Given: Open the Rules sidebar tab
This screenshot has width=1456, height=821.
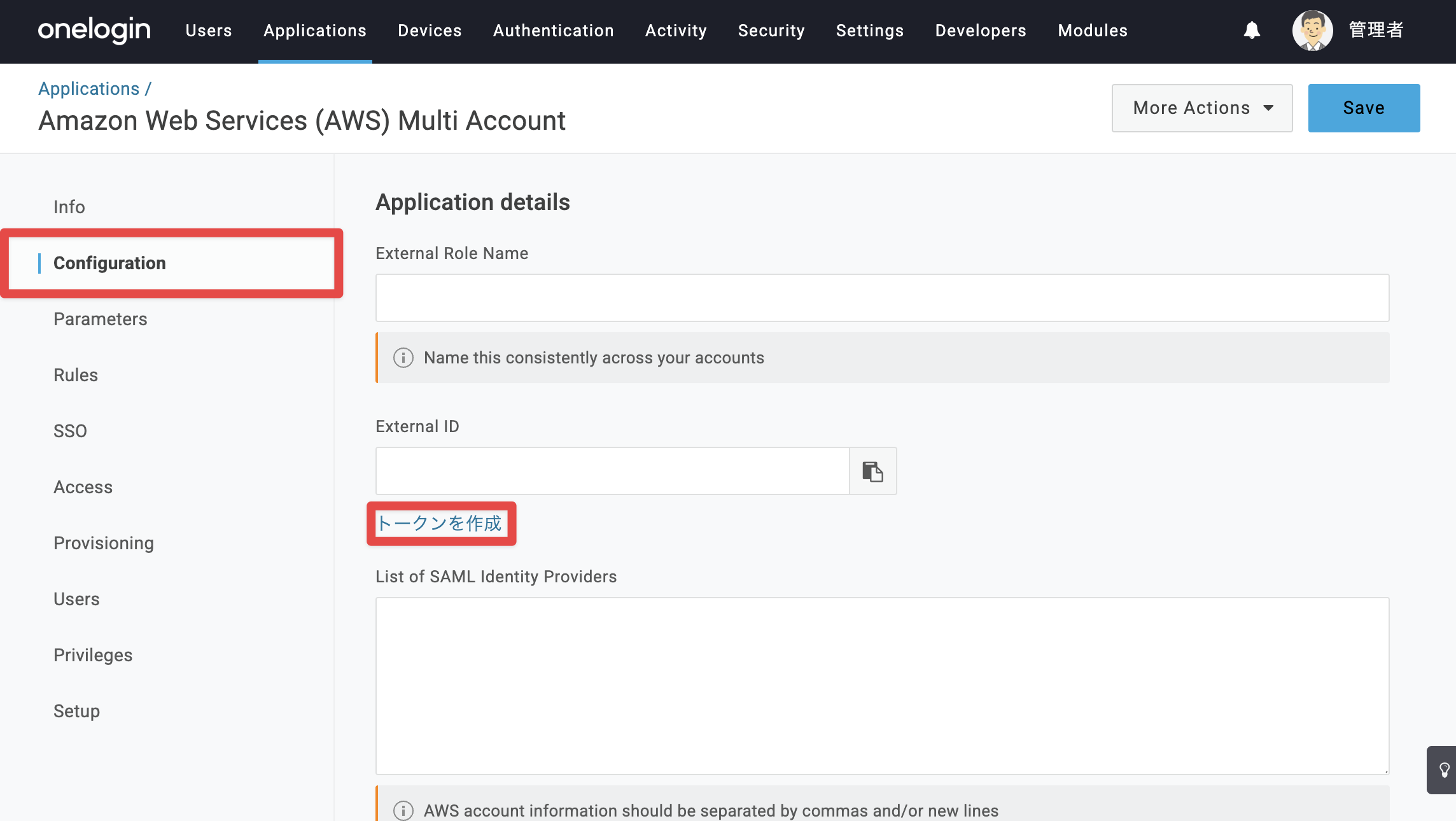Looking at the screenshot, I should point(76,375).
